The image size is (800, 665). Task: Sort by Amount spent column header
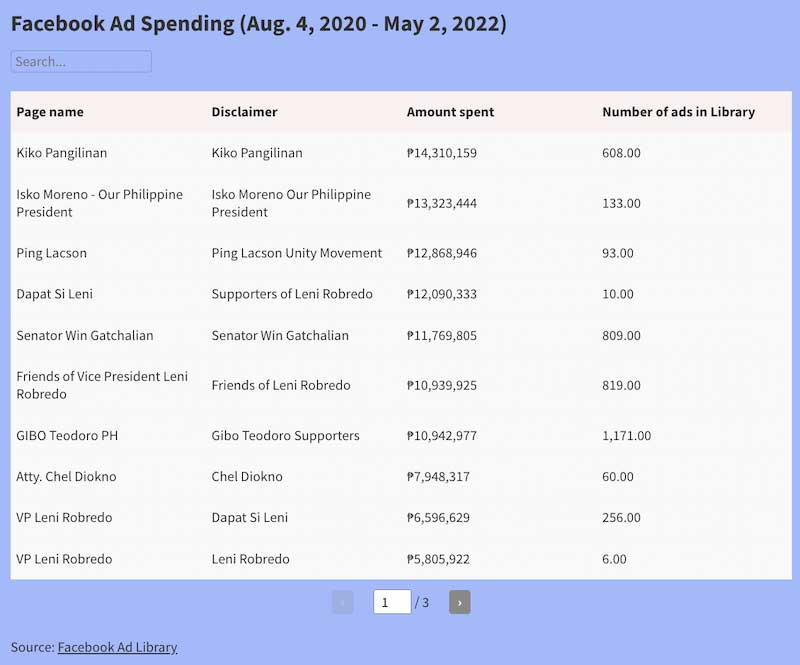point(450,112)
